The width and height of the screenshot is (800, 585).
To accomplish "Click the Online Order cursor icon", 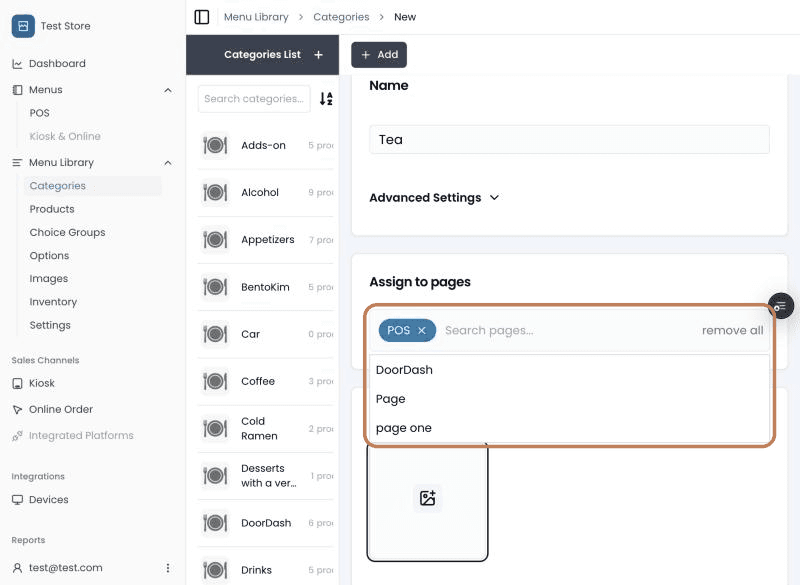I will [x=17, y=409].
